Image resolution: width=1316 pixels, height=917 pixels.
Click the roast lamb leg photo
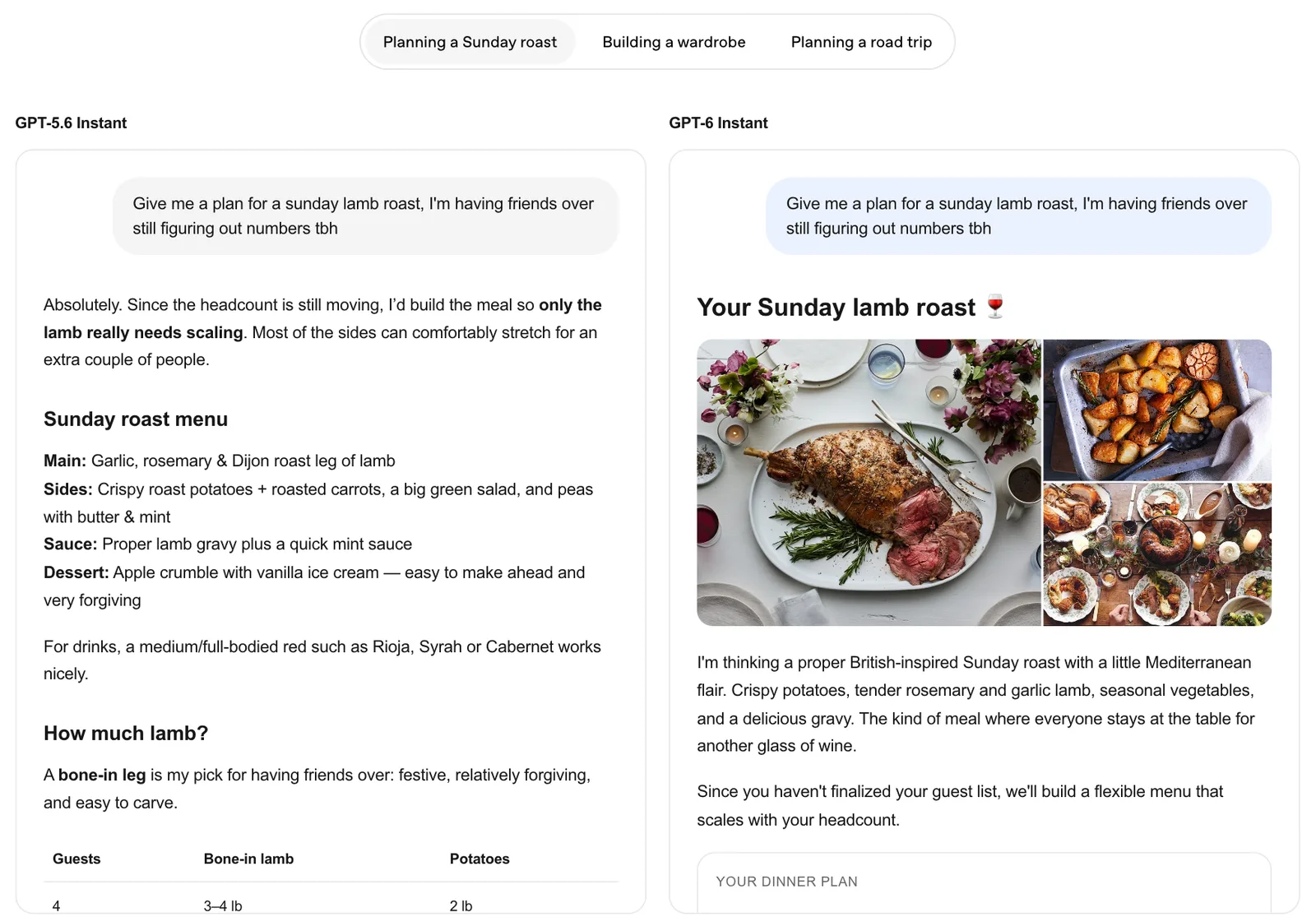coord(869,483)
